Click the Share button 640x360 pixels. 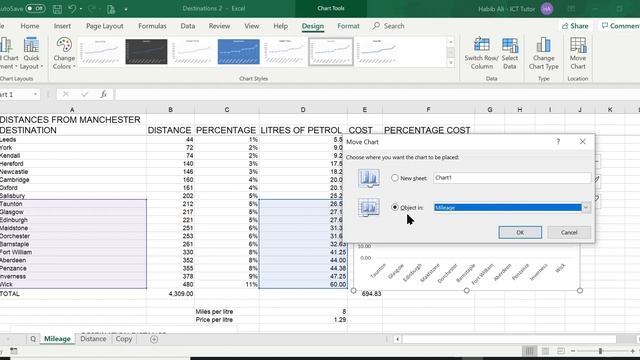[x=576, y=26]
